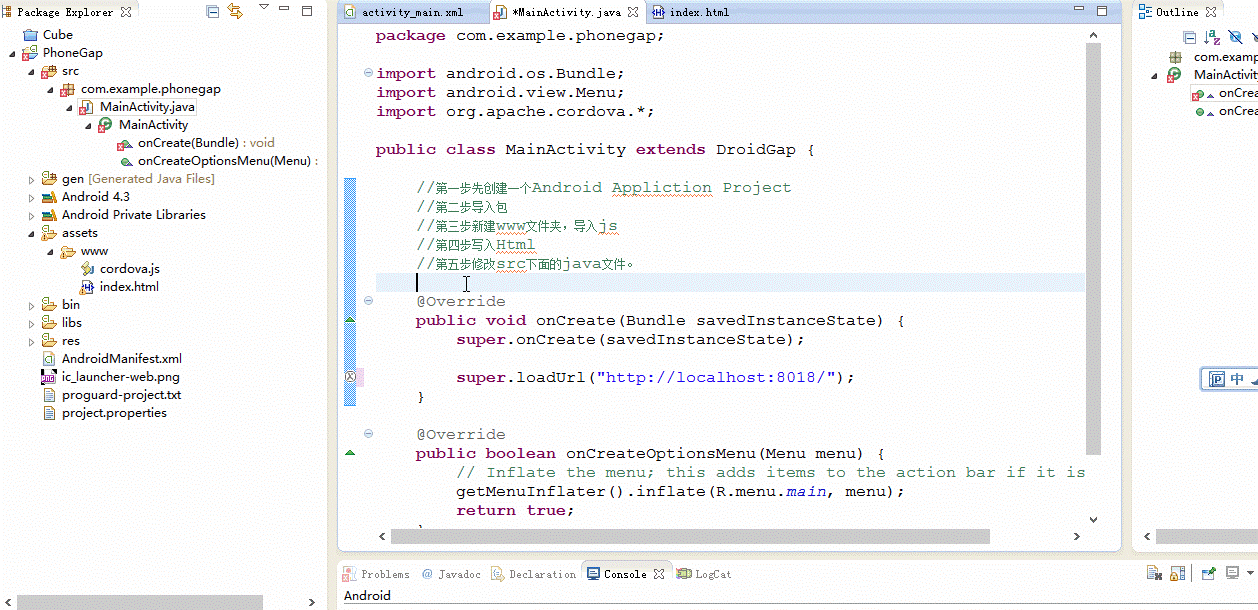
Task: Toggle Hide Fields in Outline
Action: pos(1235,37)
